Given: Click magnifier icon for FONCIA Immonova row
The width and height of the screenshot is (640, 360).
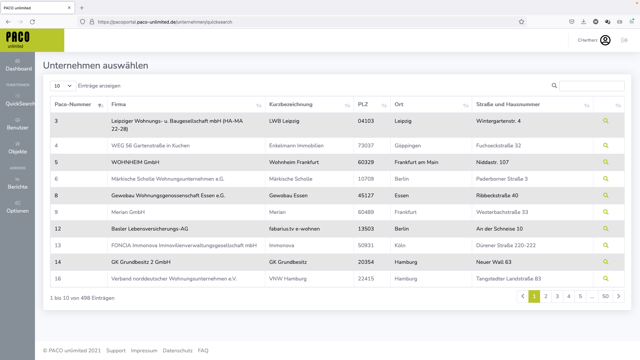Looking at the screenshot, I should pos(605,245).
